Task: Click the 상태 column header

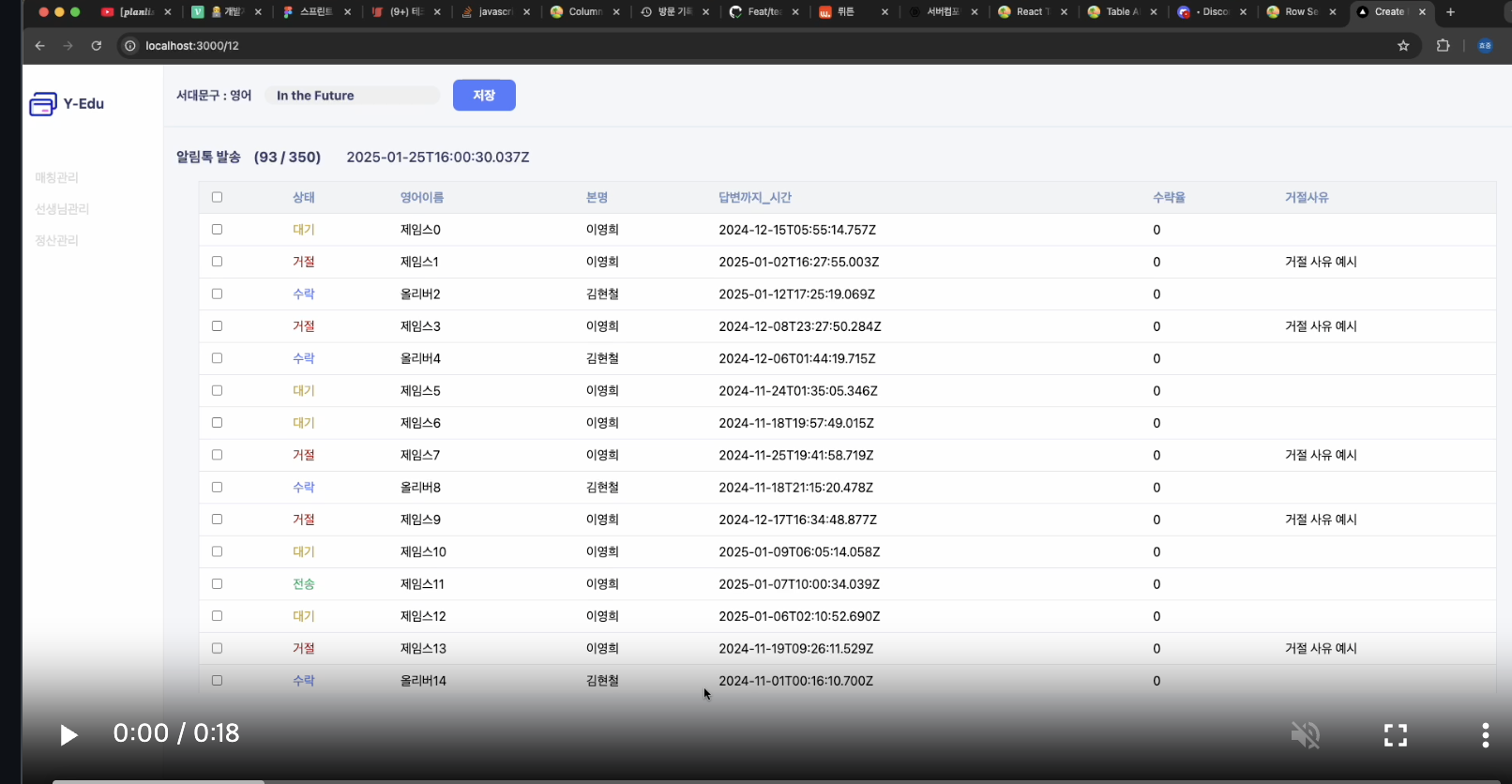Action: [304, 197]
